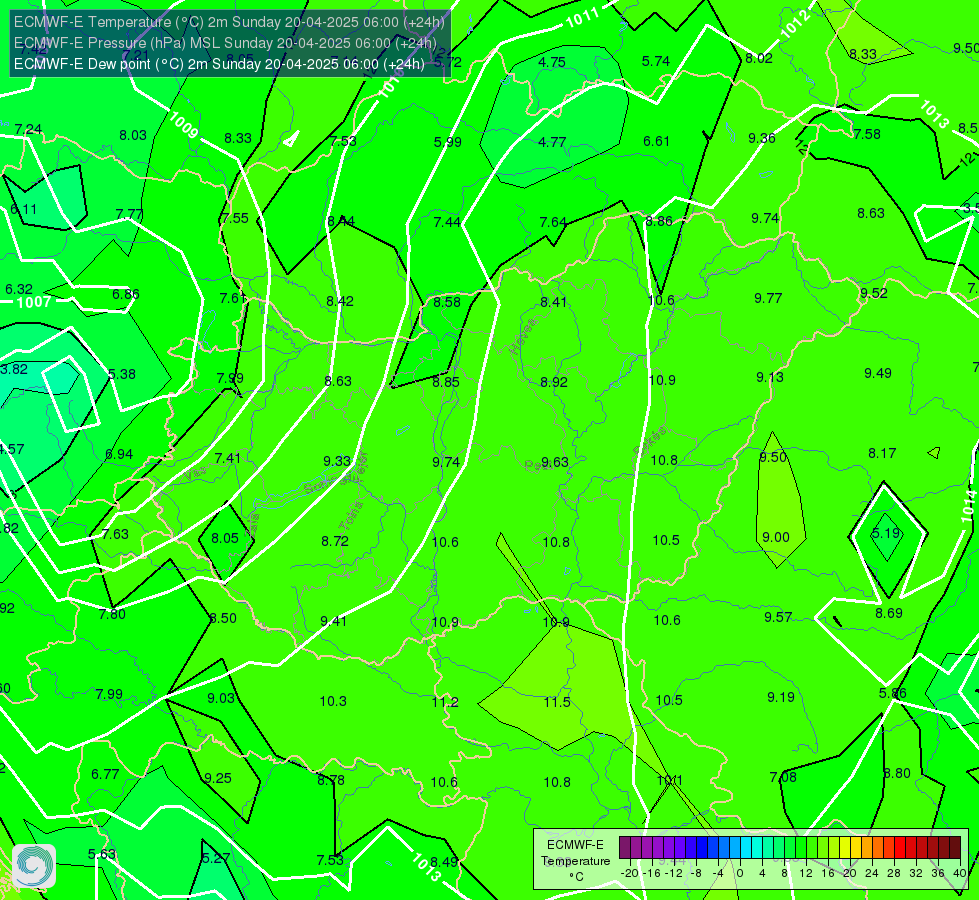Click the 5.19 temperature value in the diamond
979x900 pixels.
point(886,533)
